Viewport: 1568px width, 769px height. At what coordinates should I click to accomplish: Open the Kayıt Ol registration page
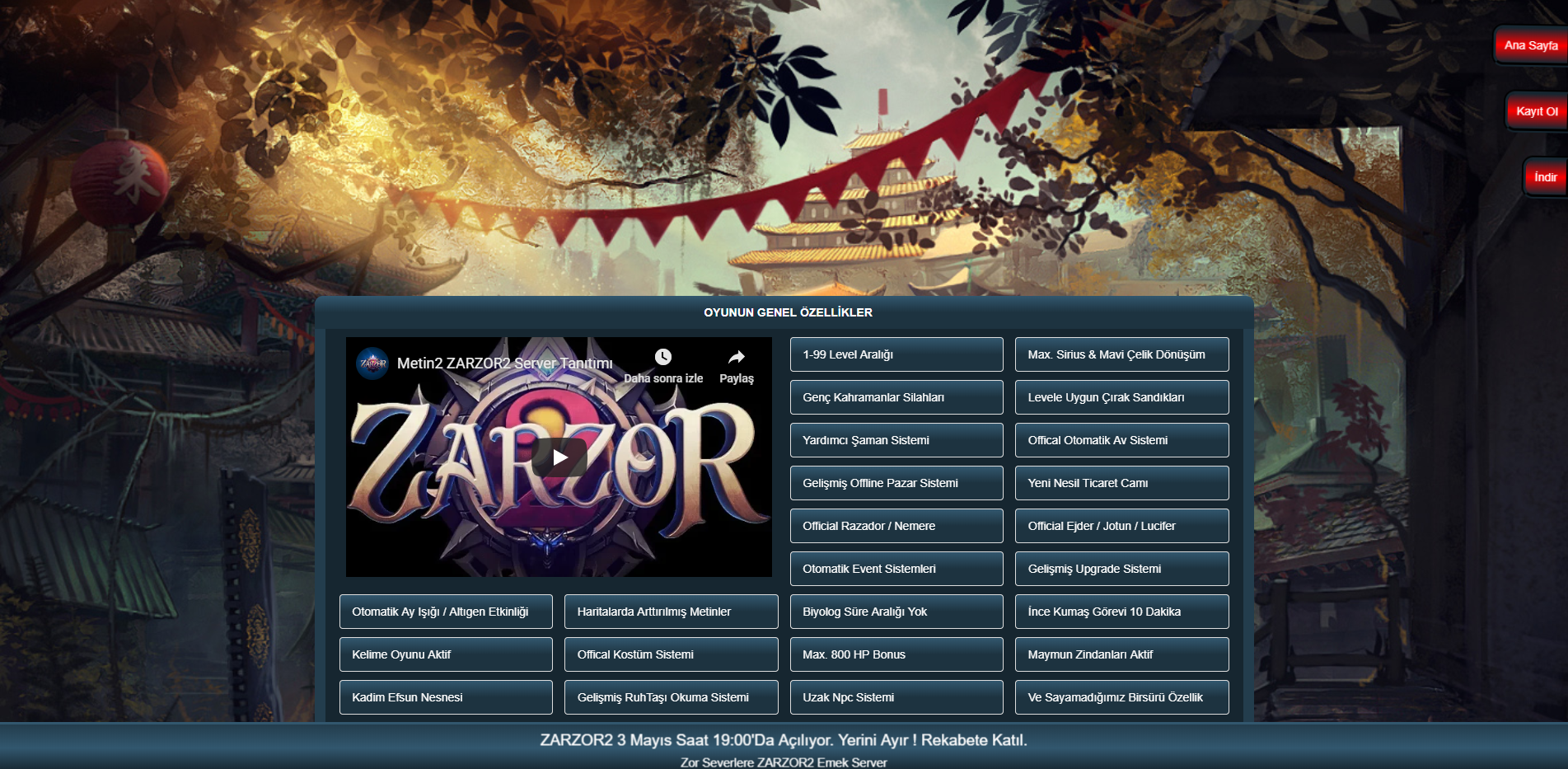[x=1536, y=111]
